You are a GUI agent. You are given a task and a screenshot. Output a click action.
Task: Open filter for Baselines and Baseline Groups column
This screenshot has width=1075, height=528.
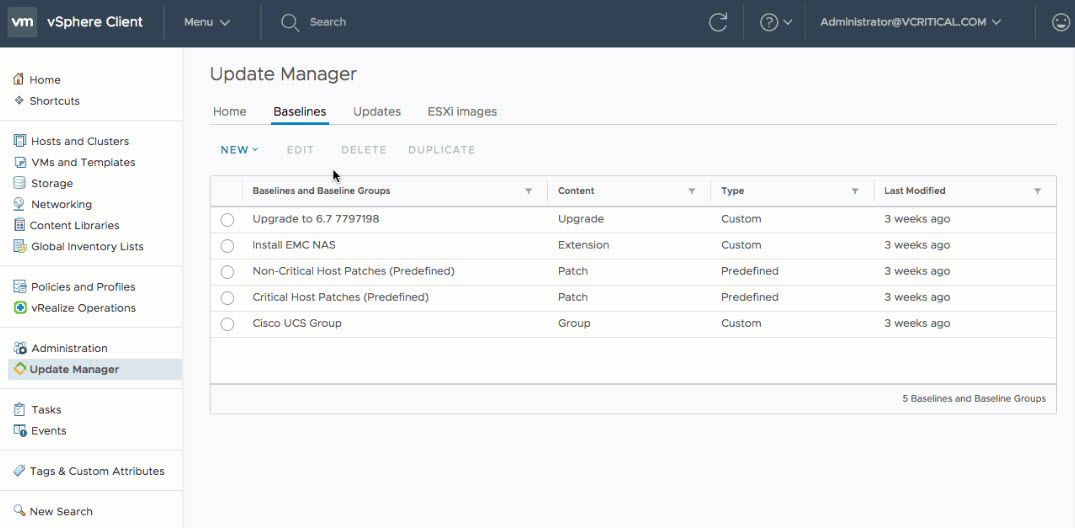[x=529, y=191]
